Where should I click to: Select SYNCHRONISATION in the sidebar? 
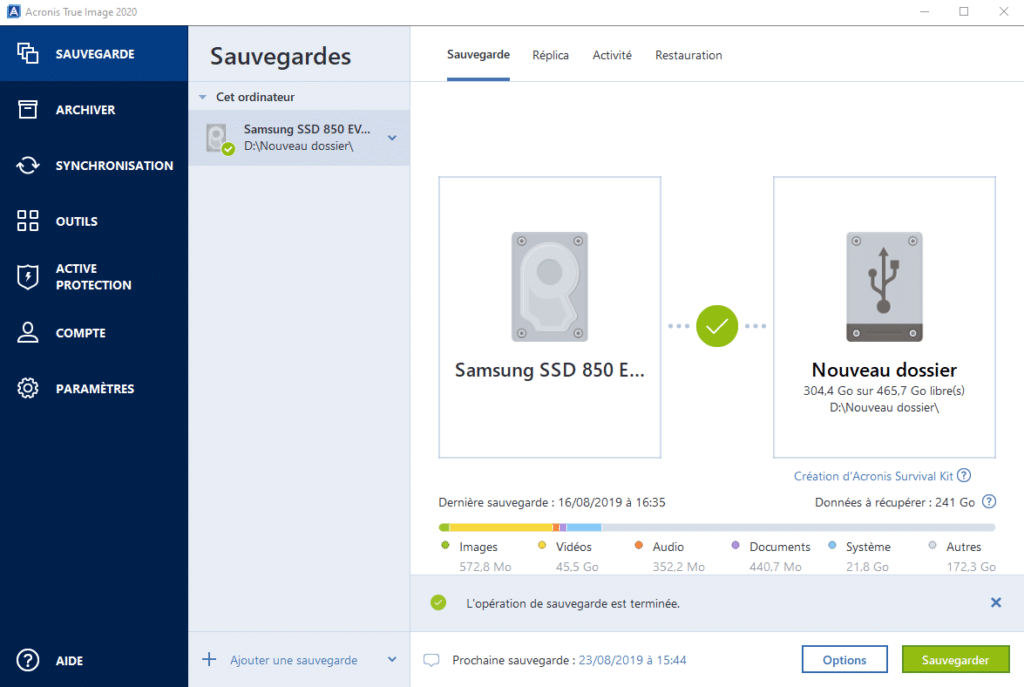(114, 166)
